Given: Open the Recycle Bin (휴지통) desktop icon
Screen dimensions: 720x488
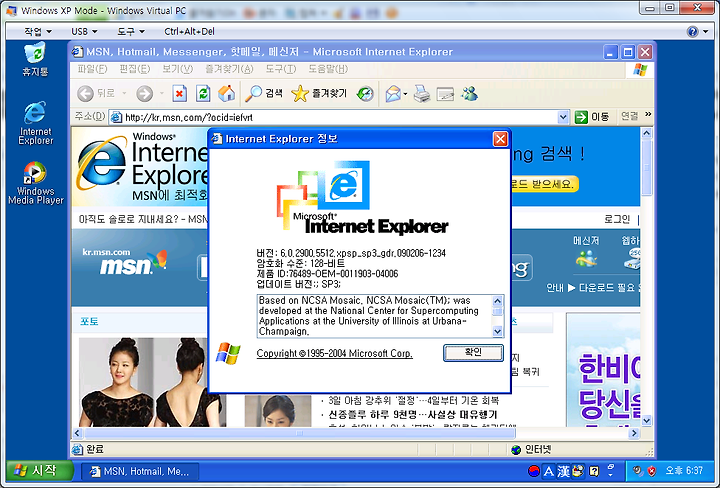Looking at the screenshot, I should click(35, 59).
